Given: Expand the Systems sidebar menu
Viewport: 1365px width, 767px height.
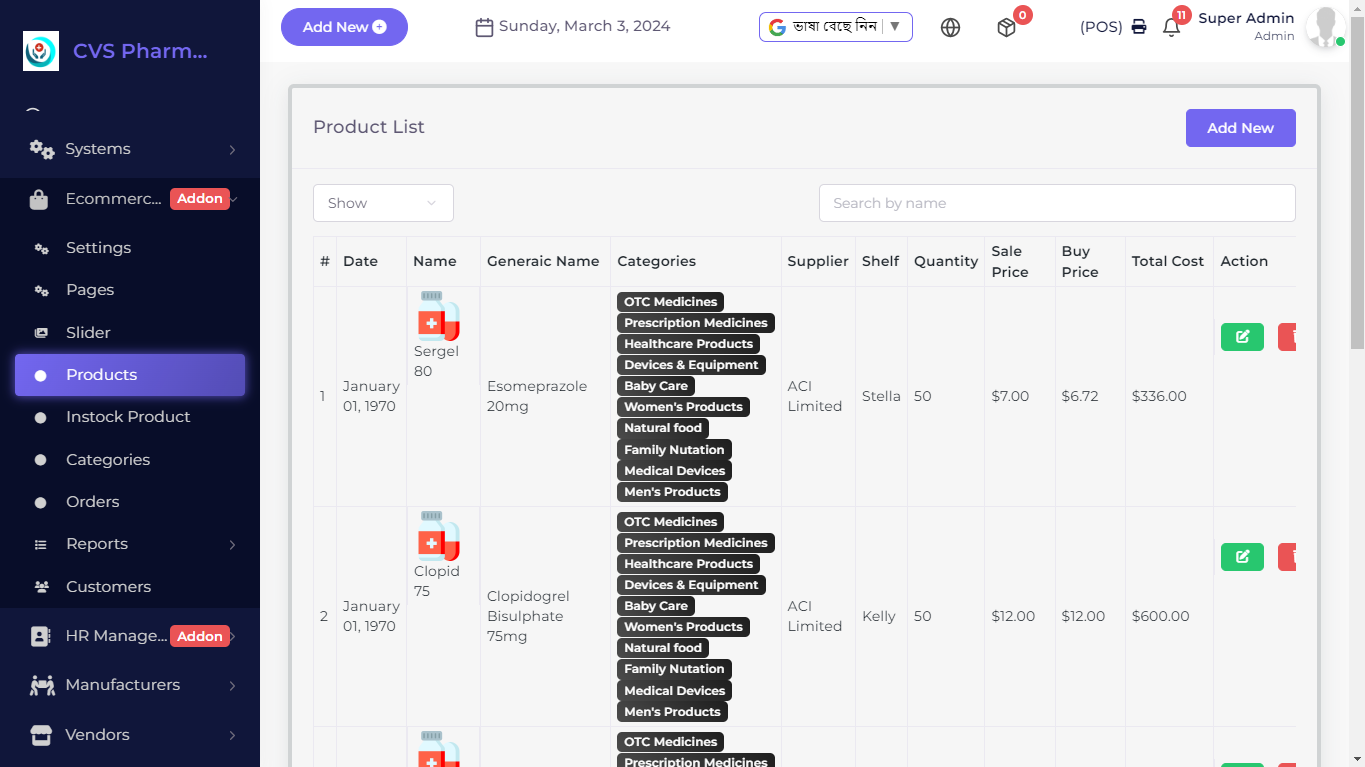Looking at the screenshot, I should [130, 149].
